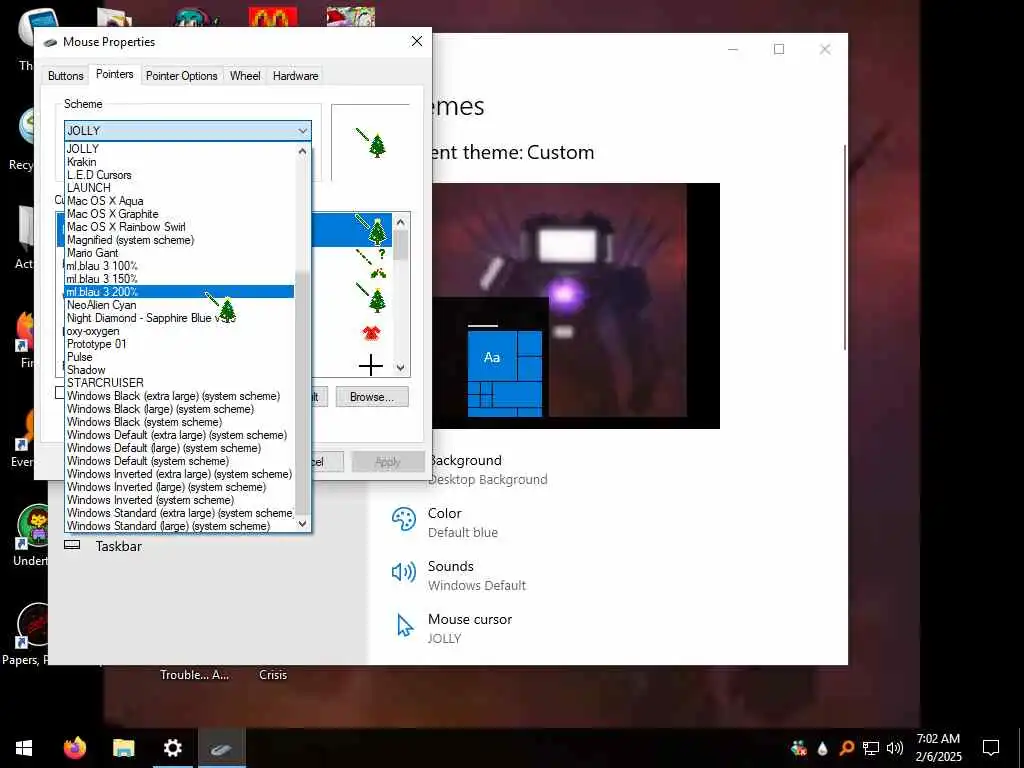
Task: Open the volume control in system tray
Action: pyautogui.click(x=895, y=748)
